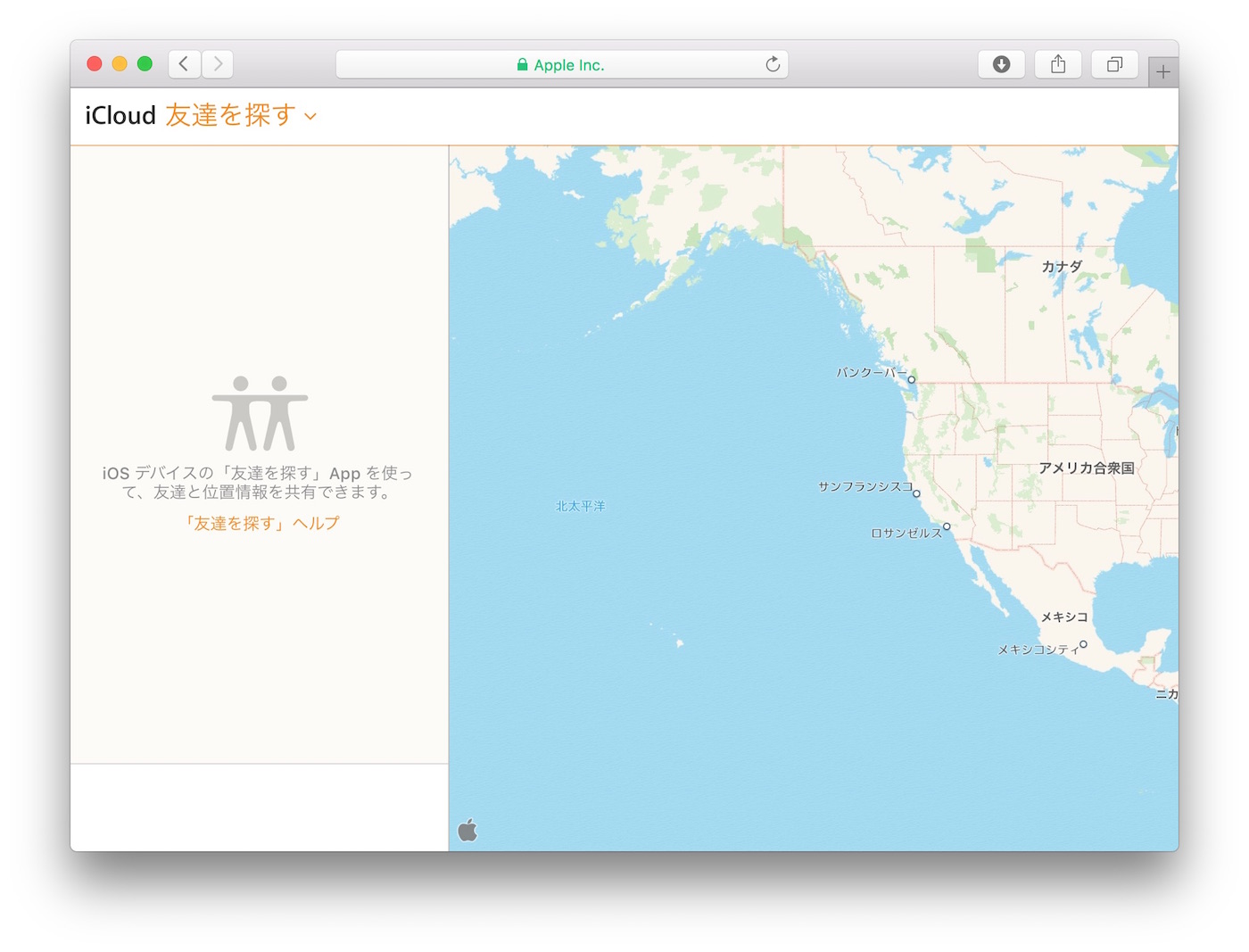Image resolution: width=1249 pixels, height=952 pixels.
Task: Click the アメリカ合衆国 country label
Action: (x=1087, y=468)
